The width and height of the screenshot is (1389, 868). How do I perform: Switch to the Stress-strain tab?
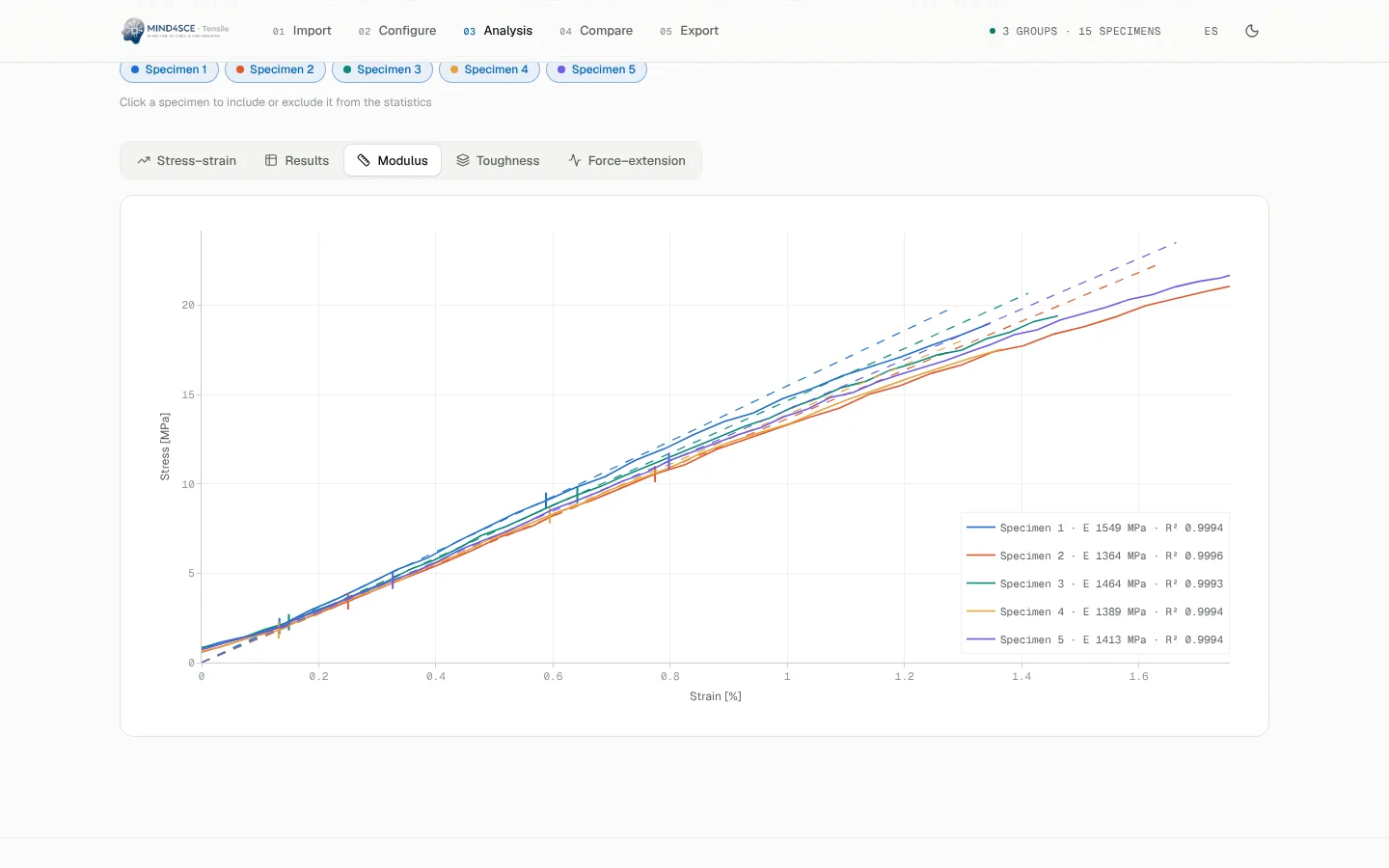point(186,160)
